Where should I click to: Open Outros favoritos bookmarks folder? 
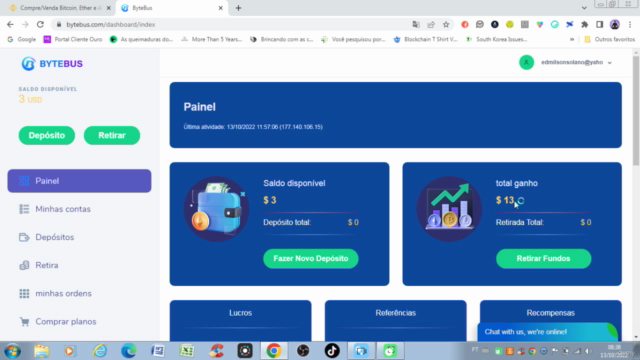610,39
